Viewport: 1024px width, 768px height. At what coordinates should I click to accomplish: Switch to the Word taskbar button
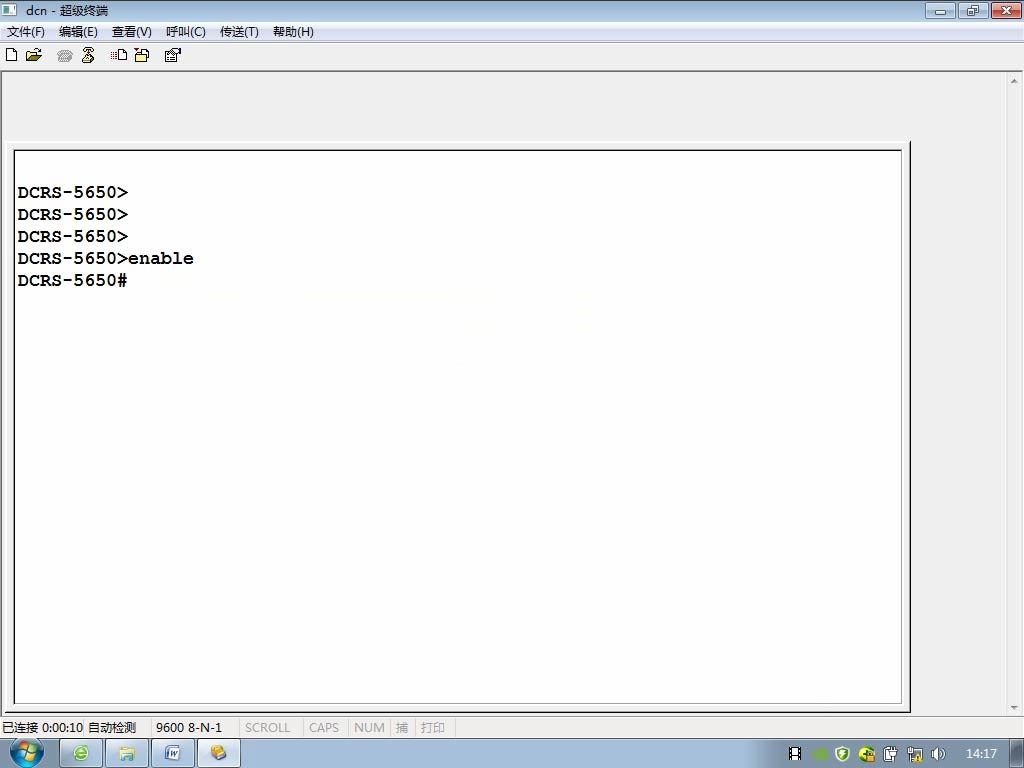pos(172,753)
